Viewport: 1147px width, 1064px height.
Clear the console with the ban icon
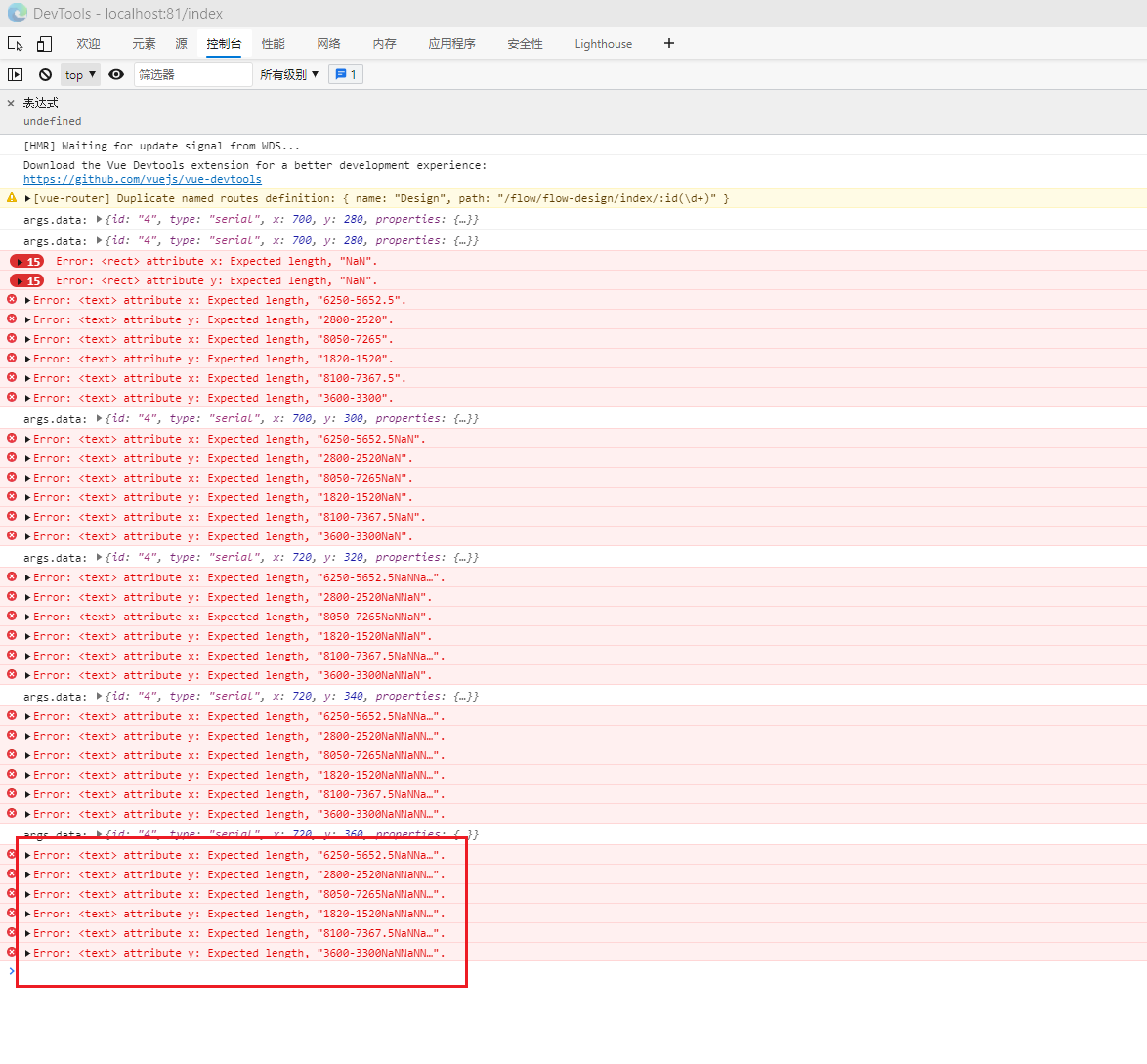point(45,74)
